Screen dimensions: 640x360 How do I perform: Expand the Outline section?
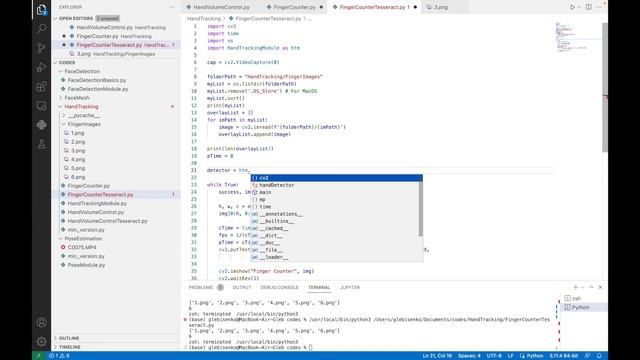116,338
